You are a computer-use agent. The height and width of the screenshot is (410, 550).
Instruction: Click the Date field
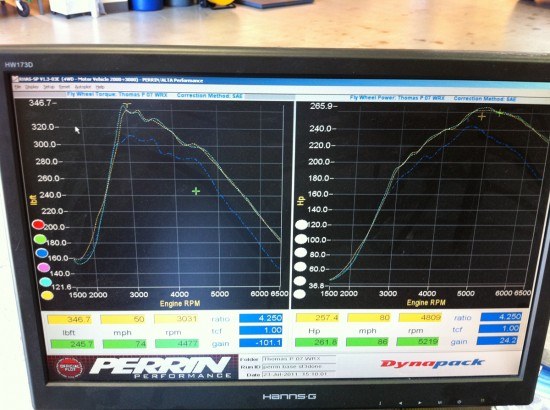299,374
